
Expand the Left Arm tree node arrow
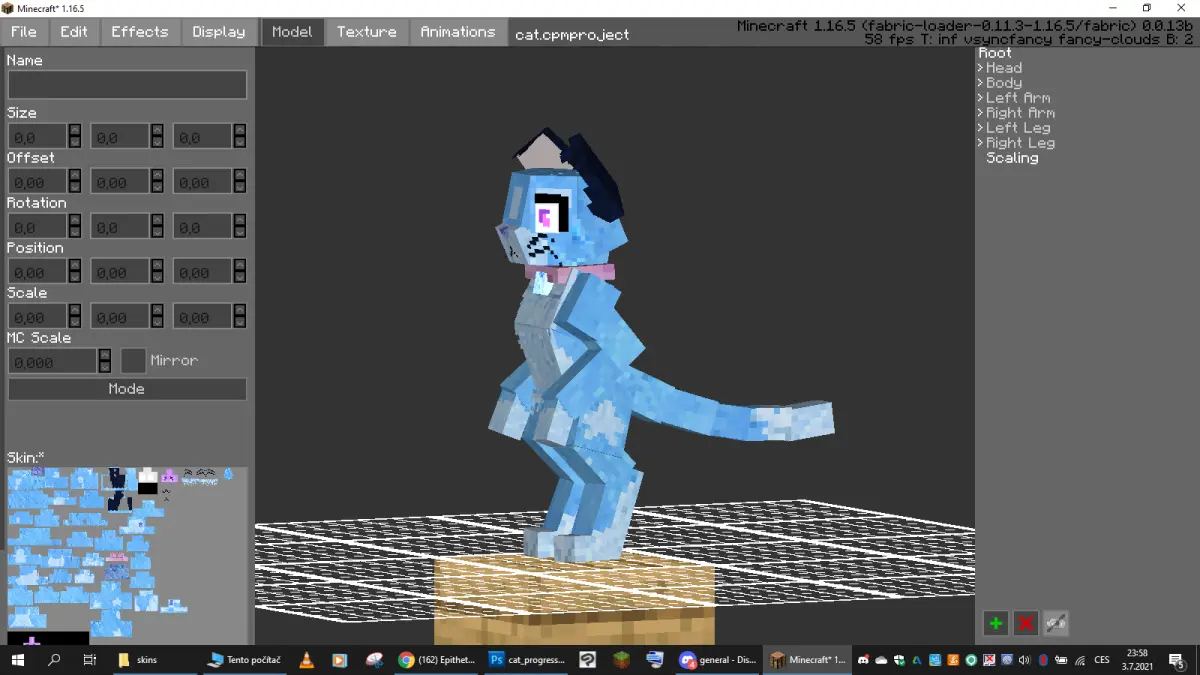pyautogui.click(x=981, y=98)
